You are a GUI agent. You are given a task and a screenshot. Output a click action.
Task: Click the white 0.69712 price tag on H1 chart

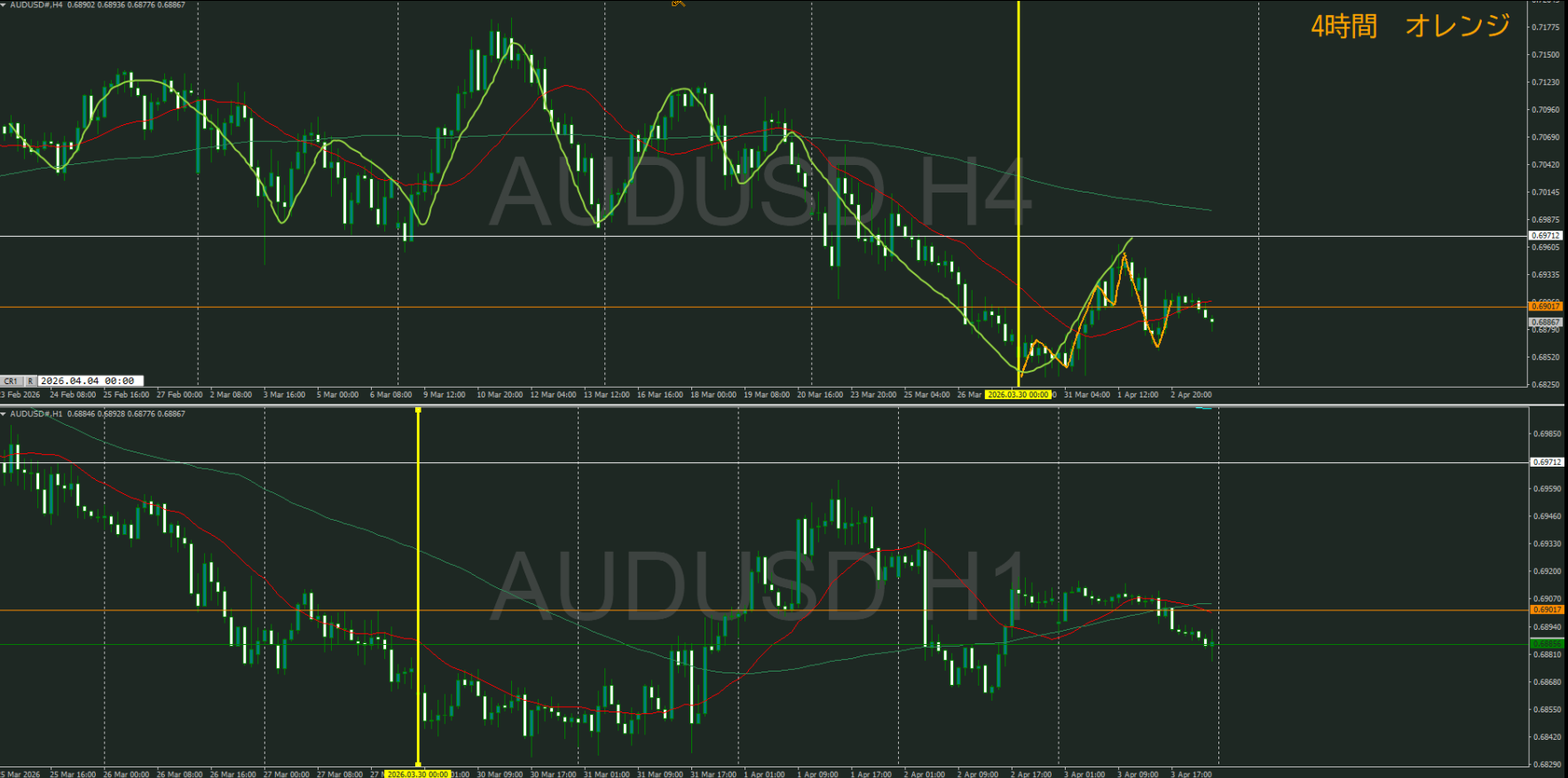pos(1545,462)
